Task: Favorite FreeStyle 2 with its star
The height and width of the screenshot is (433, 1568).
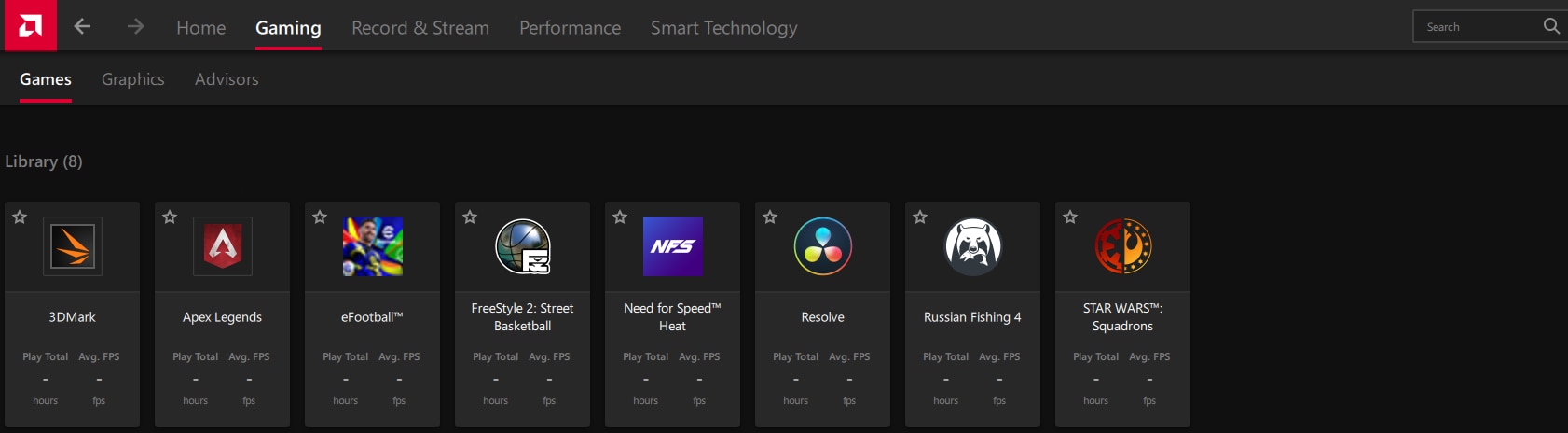Action: click(x=470, y=216)
